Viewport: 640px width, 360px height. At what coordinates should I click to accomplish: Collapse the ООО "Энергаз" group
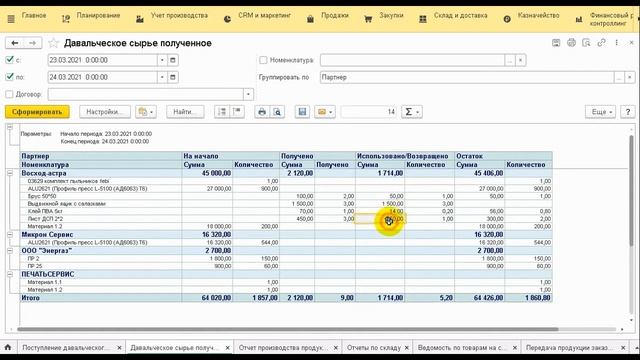10,251
